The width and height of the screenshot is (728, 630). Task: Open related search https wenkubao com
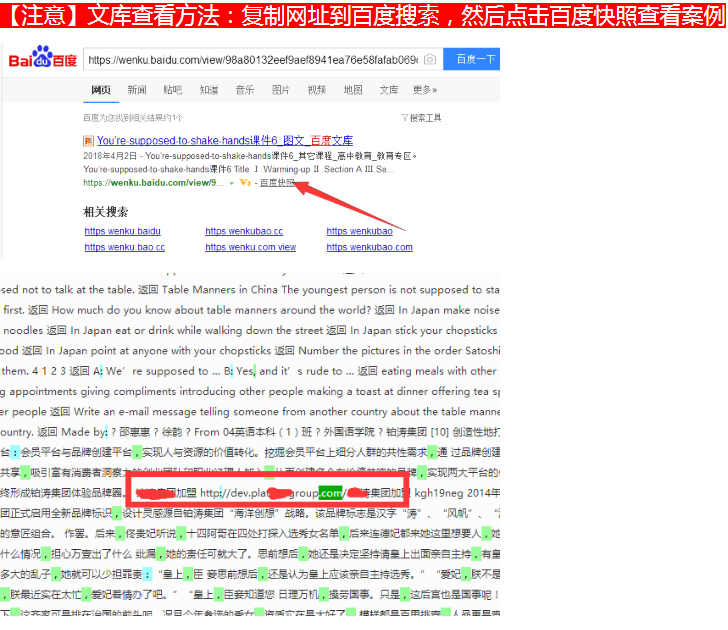click(370, 247)
